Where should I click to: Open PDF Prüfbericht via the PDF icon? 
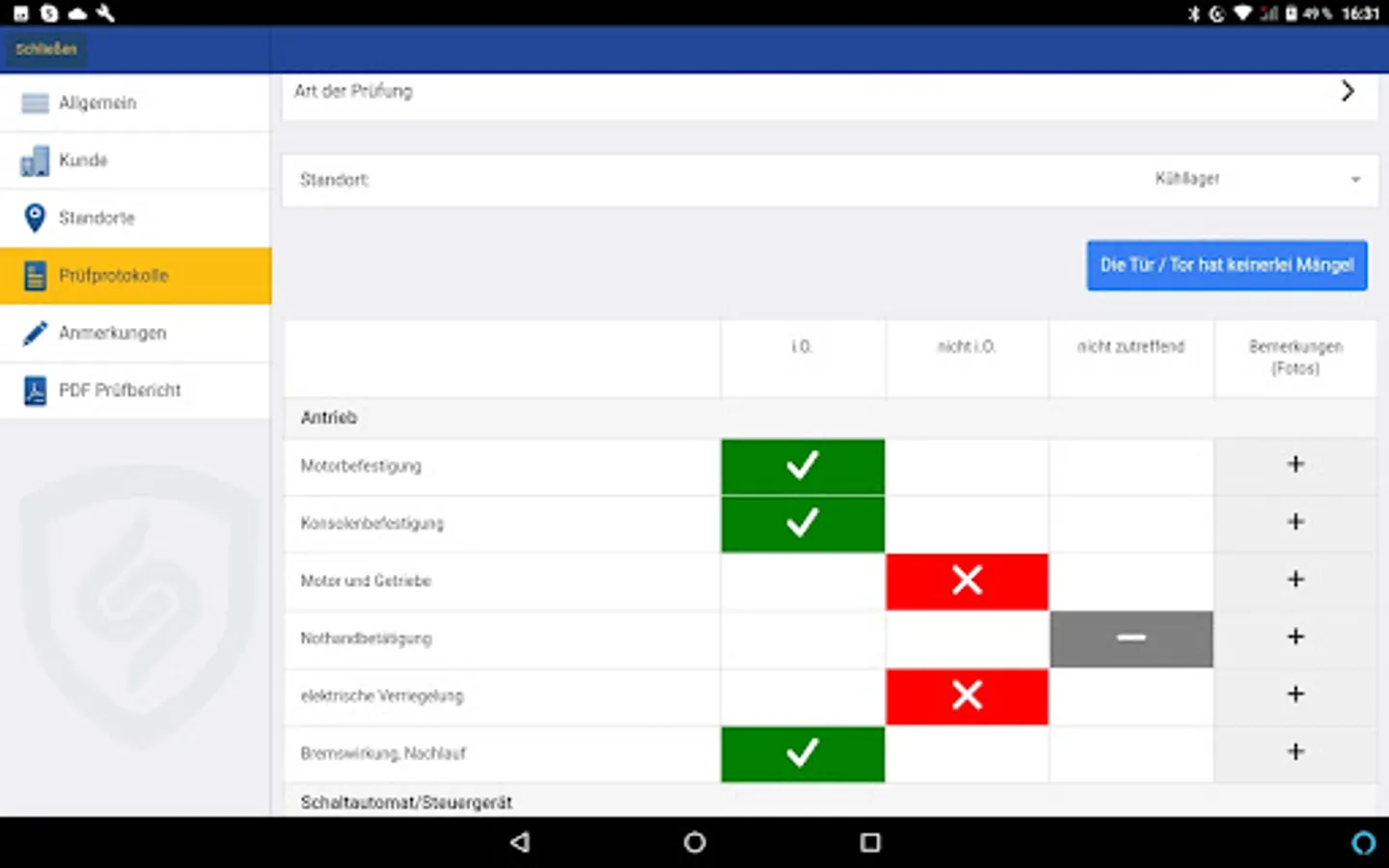click(34, 391)
